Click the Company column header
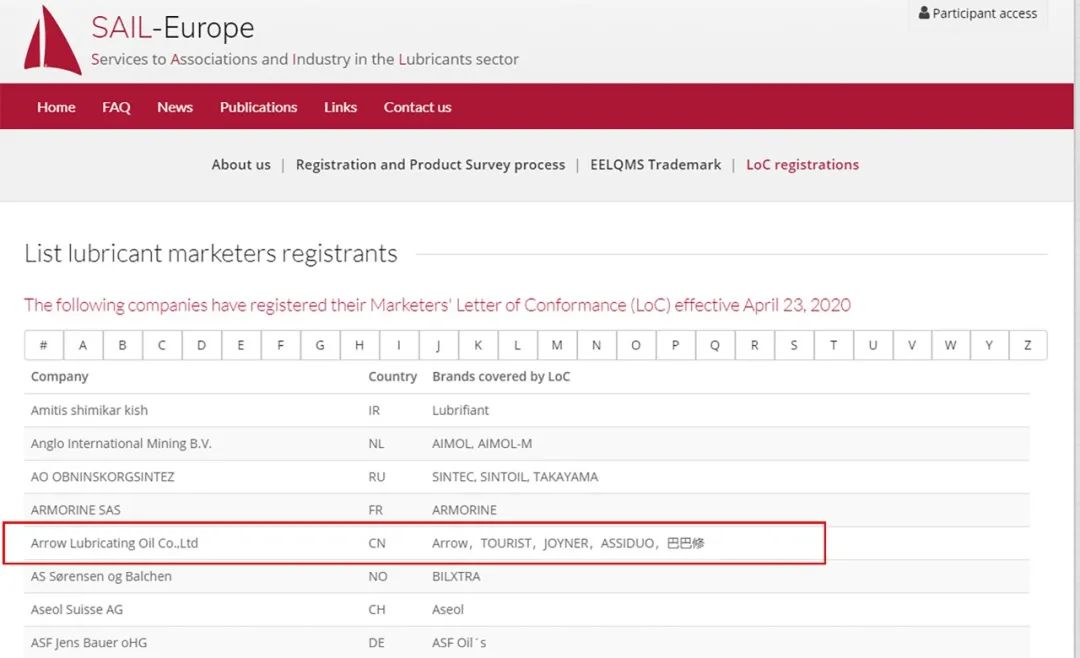This screenshot has width=1080, height=658. click(x=60, y=377)
